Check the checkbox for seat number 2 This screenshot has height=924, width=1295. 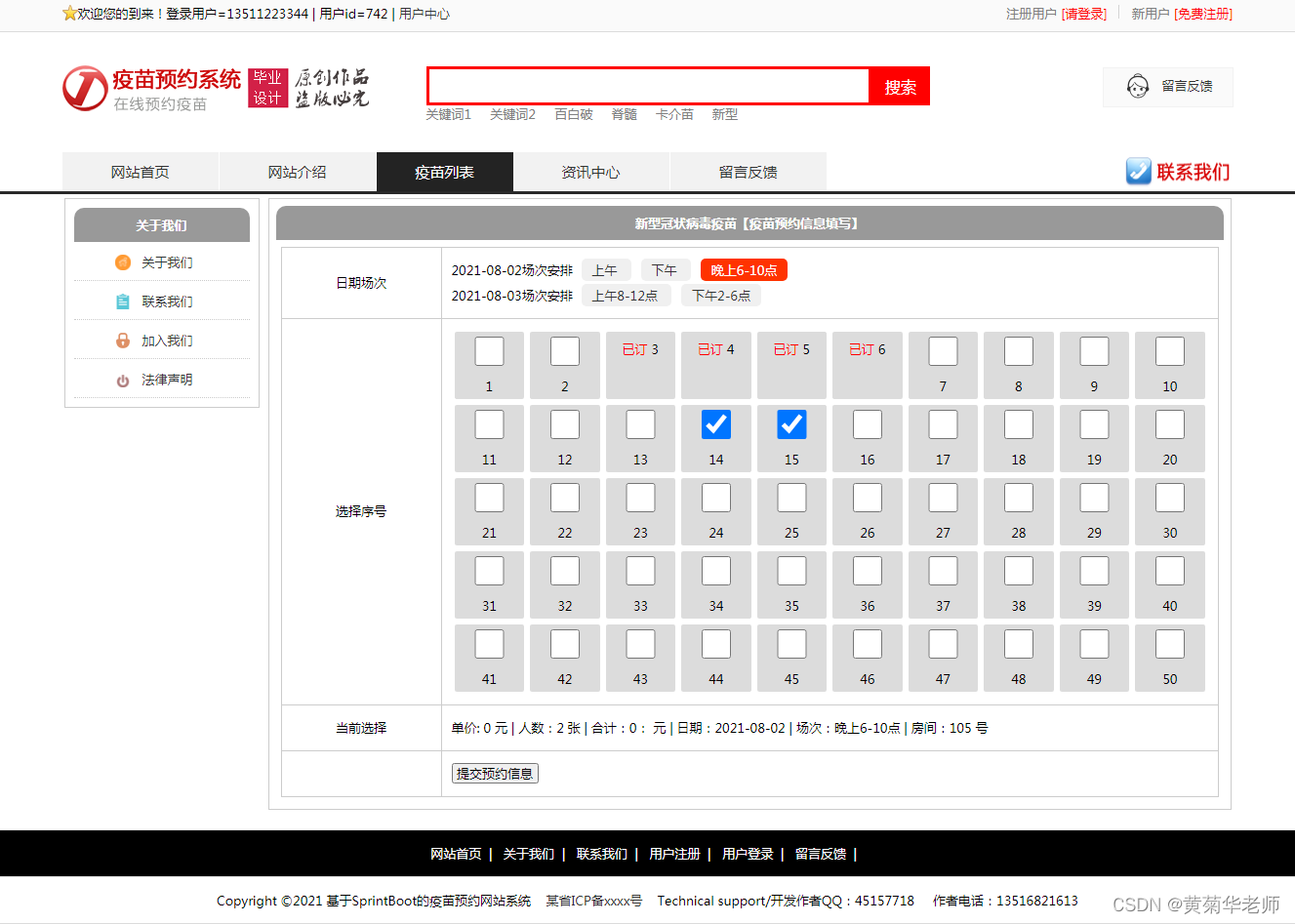point(565,351)
